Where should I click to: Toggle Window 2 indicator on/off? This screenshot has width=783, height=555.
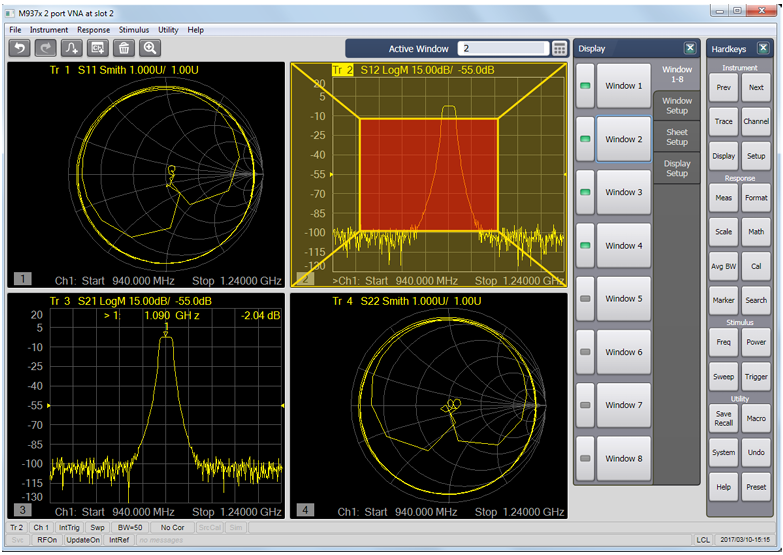click(585, 139)
